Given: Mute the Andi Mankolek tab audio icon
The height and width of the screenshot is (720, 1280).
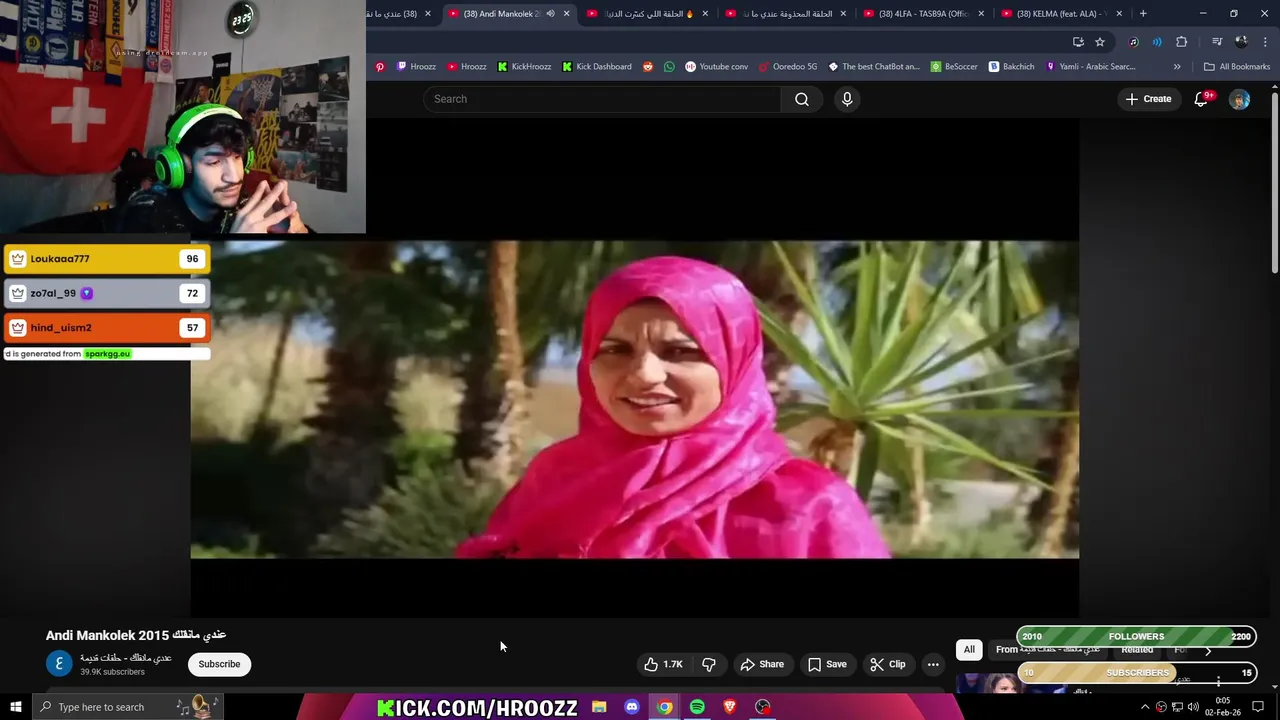Looking at the screenshot, I should tap(550, 14).
